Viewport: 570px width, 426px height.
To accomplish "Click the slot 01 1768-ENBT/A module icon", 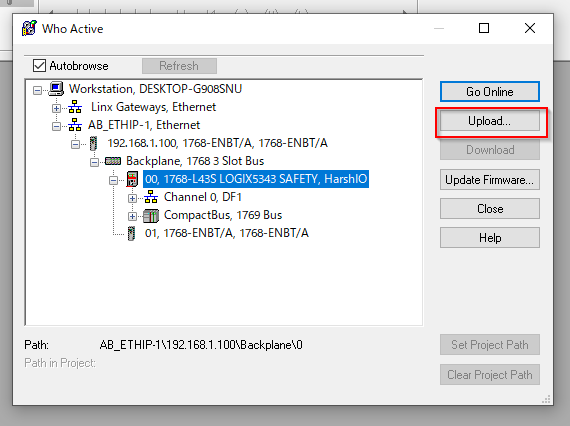I will (131, 233).
